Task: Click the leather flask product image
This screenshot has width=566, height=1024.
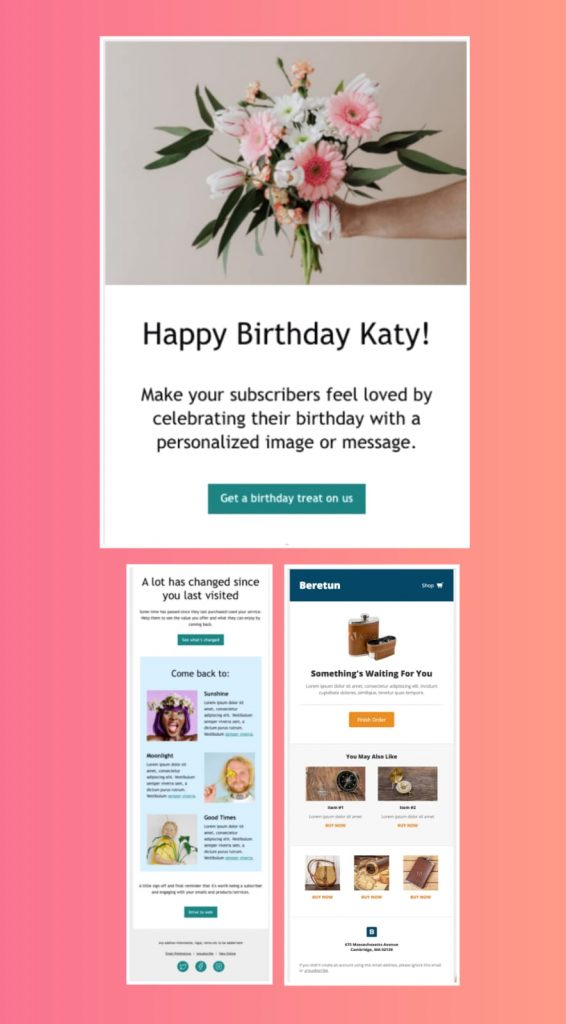Action: click(x=371, y=635)
